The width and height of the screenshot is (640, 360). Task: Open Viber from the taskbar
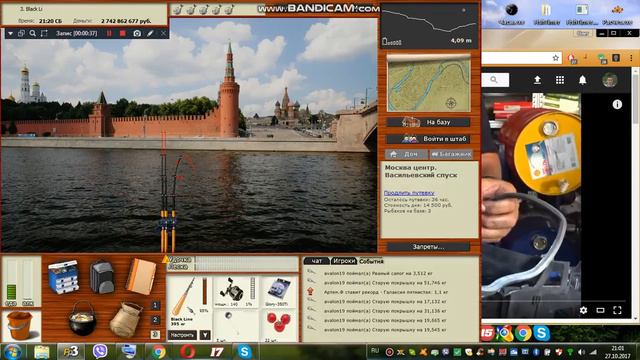click(100, 351)
